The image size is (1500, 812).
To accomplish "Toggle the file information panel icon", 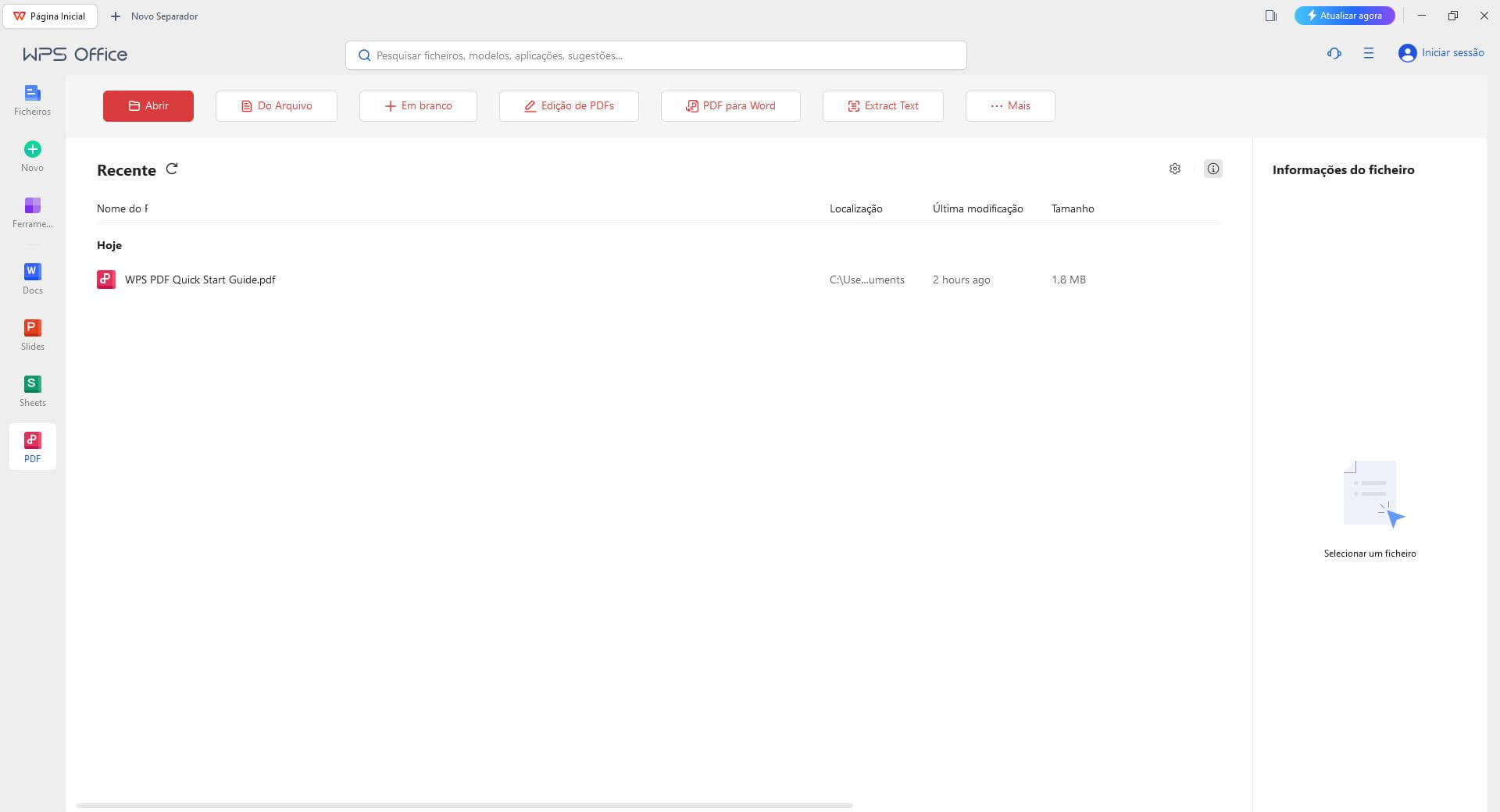I will [x=1212, y=169].
